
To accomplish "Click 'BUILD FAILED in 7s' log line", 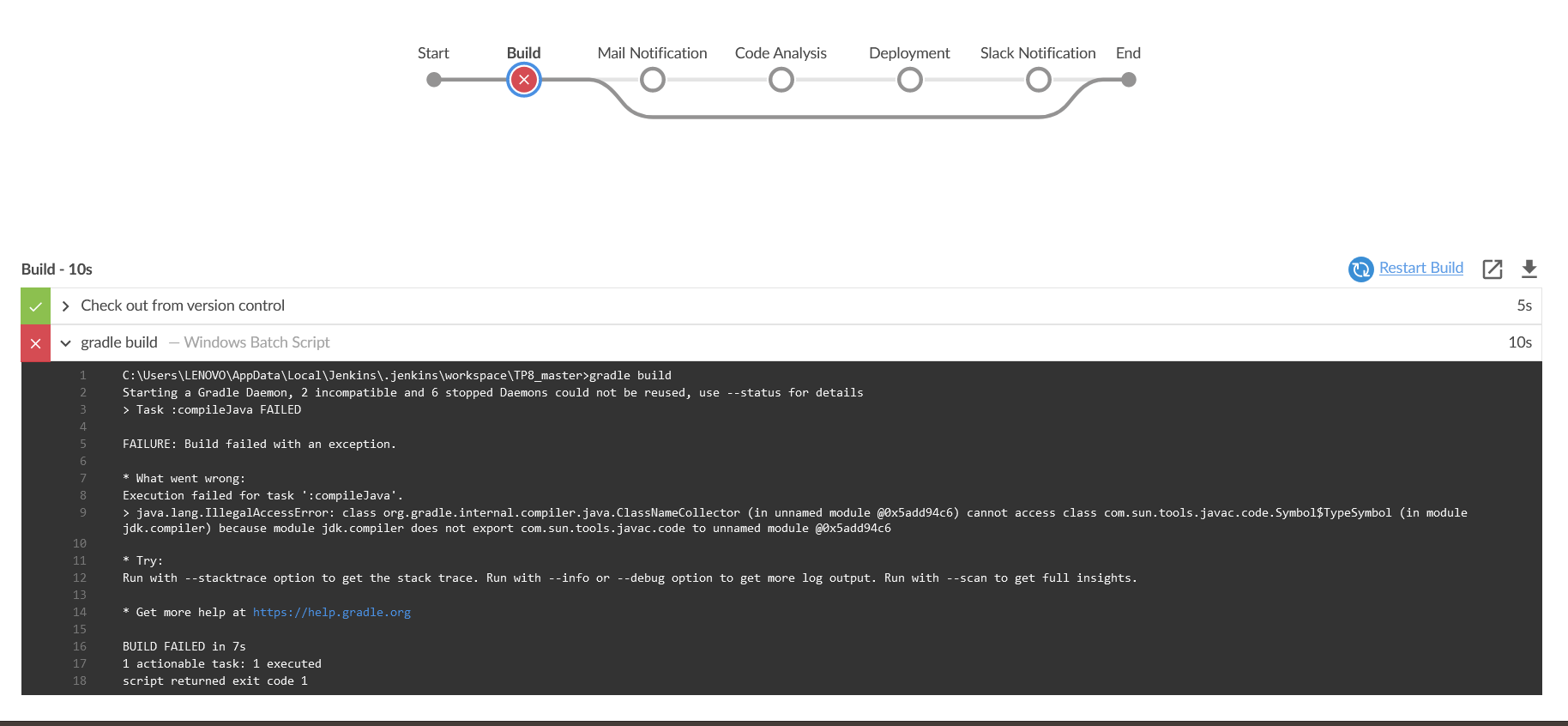I will [x=184, y=646].
